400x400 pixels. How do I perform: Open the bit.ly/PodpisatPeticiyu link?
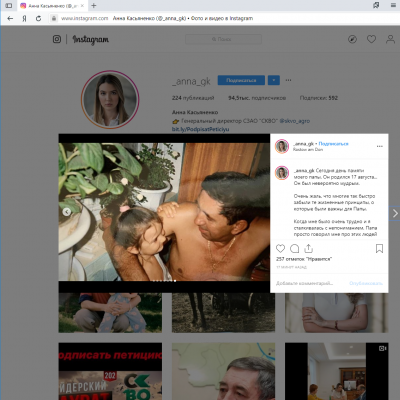pyautogui.click(x=200, y=129)
